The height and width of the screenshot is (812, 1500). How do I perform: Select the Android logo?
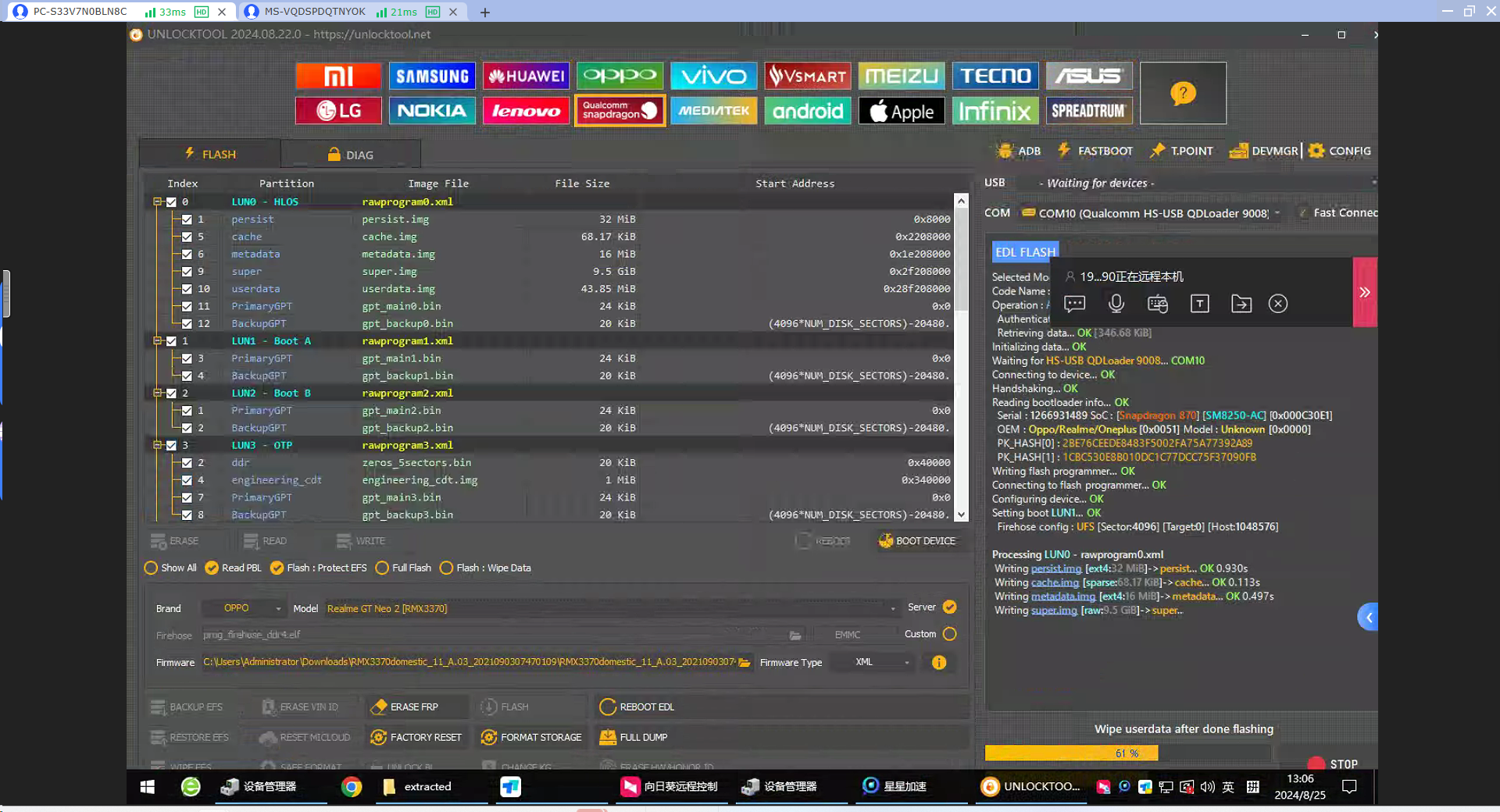(807, 111)
